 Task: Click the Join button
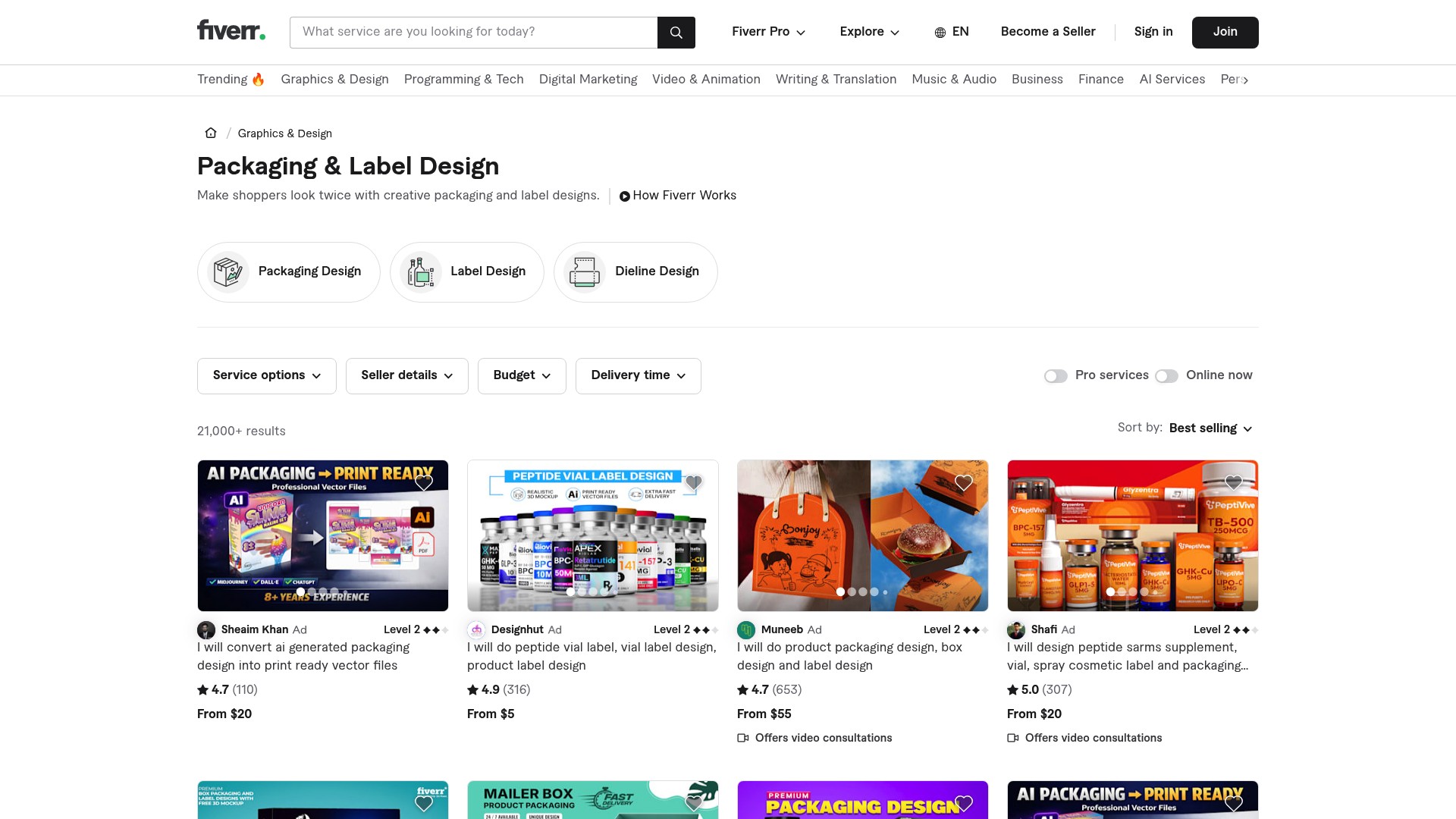tap(1225, 33)
